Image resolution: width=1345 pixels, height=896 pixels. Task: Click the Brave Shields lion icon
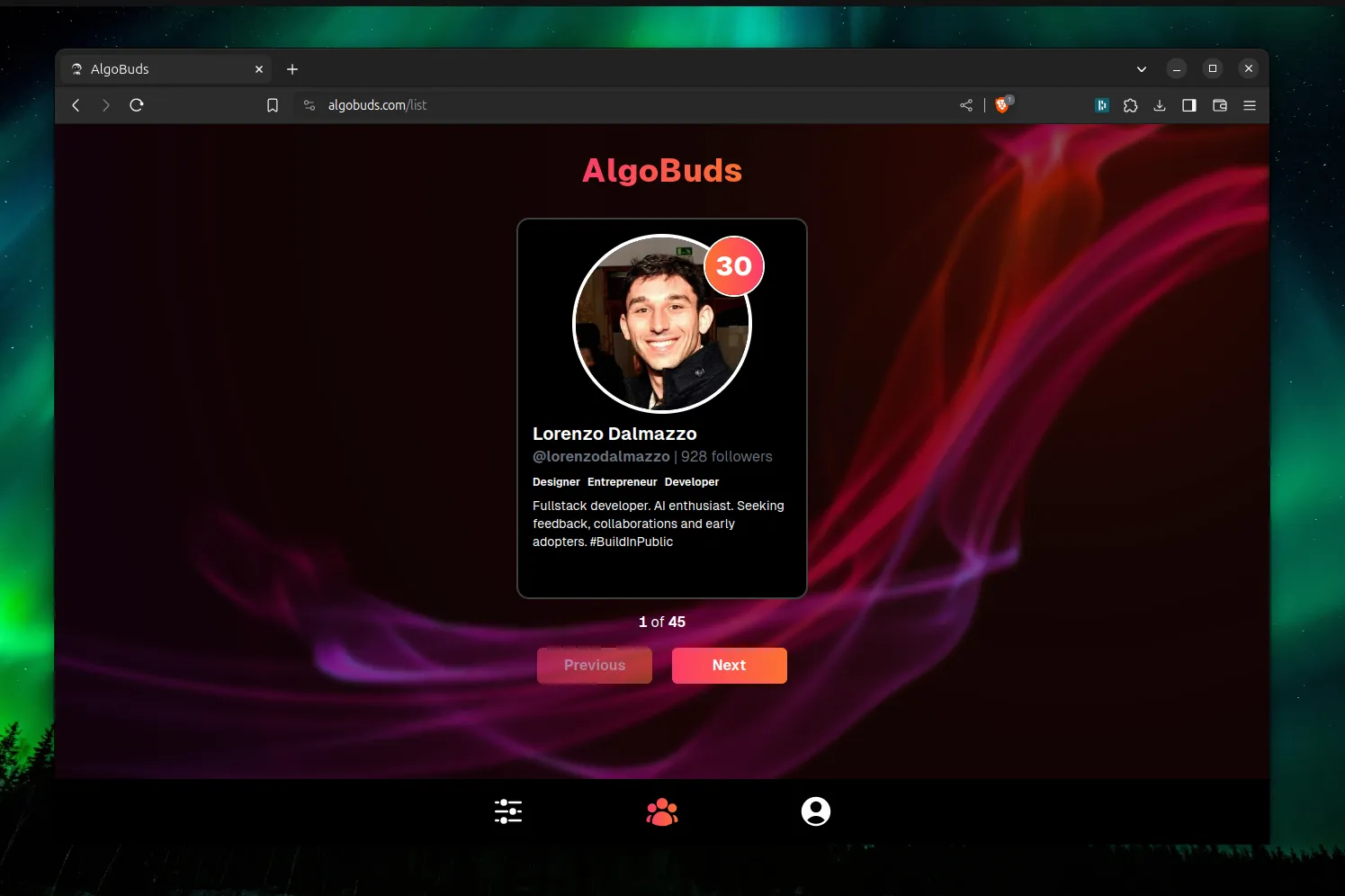pos(1002,105)
